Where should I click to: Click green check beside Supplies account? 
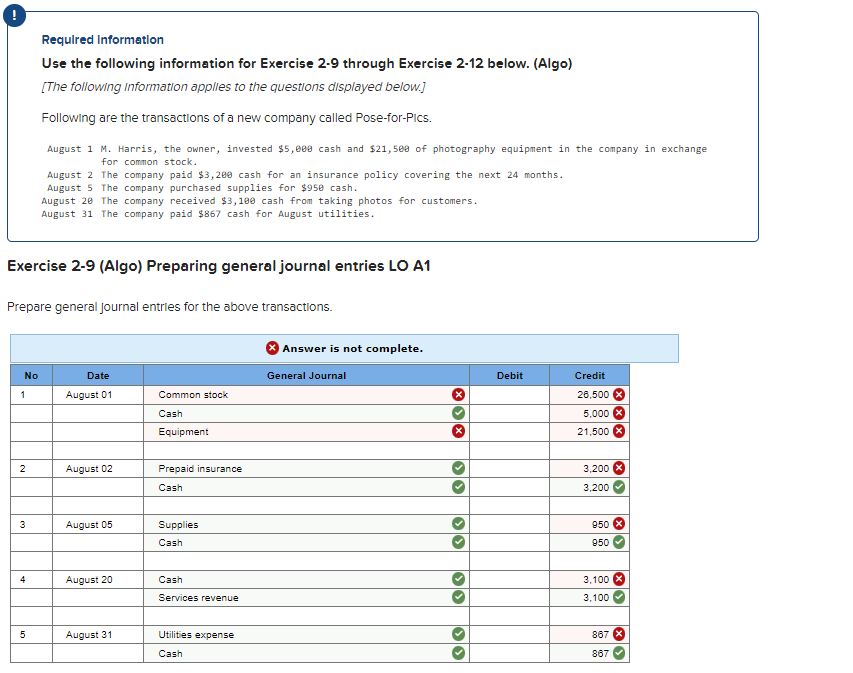click(459, 523)
